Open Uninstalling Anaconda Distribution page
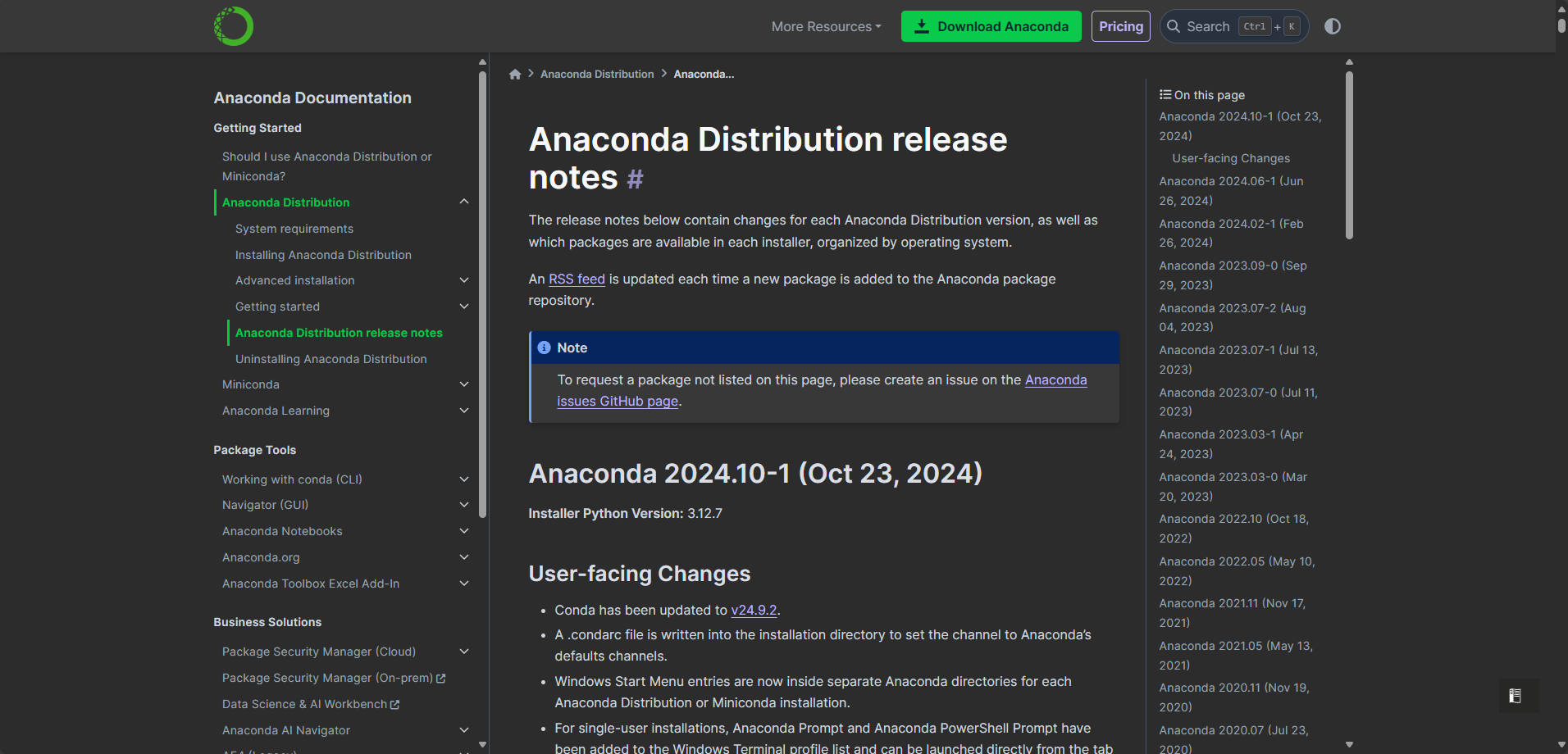The height and width of the screenshot is (754, 1568). [330, 359]
